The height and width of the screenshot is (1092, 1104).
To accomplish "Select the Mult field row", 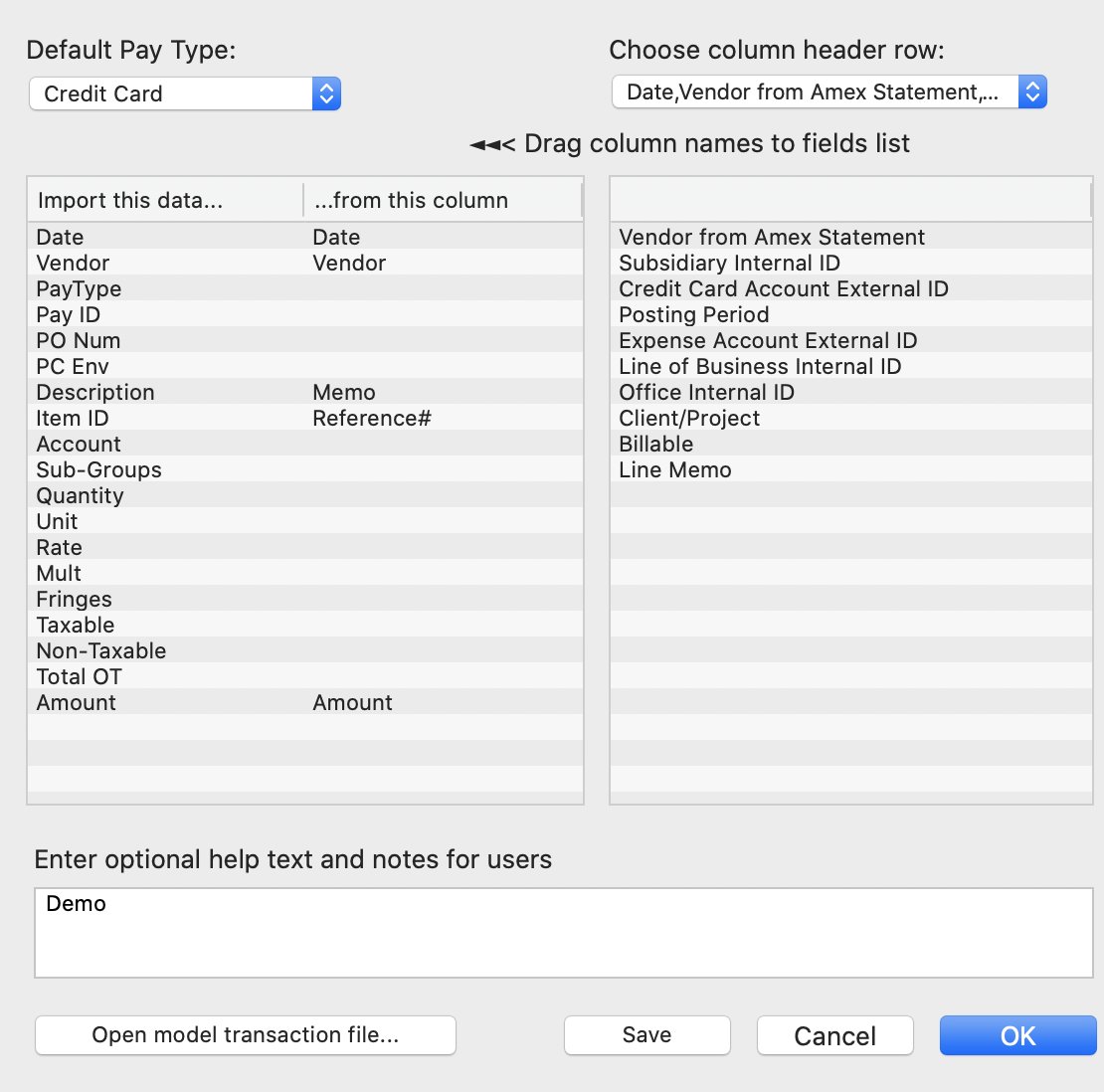I will tap(305, 573).
